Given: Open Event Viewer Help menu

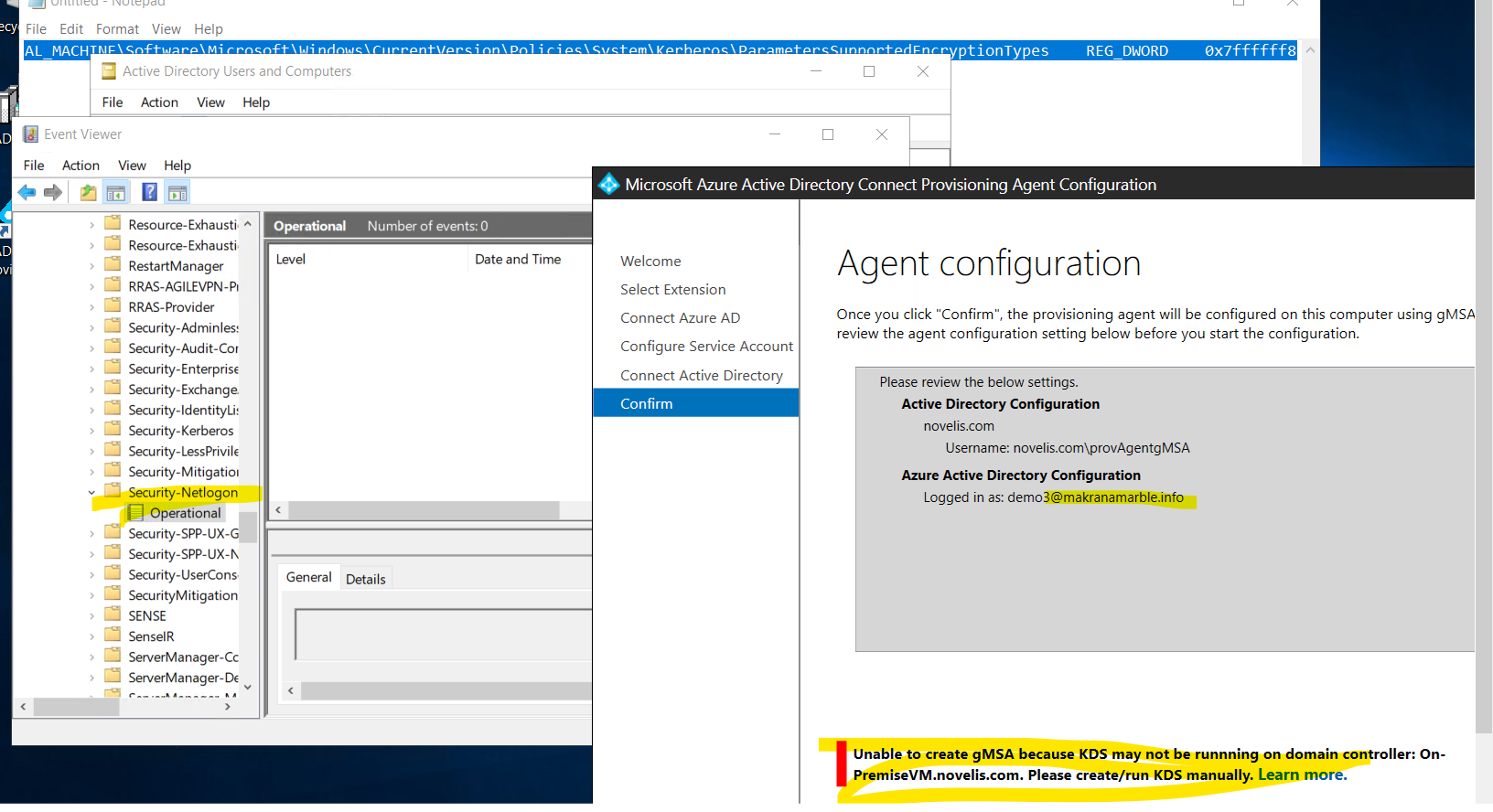Looking at the screenshot, I should pos(177,166).
